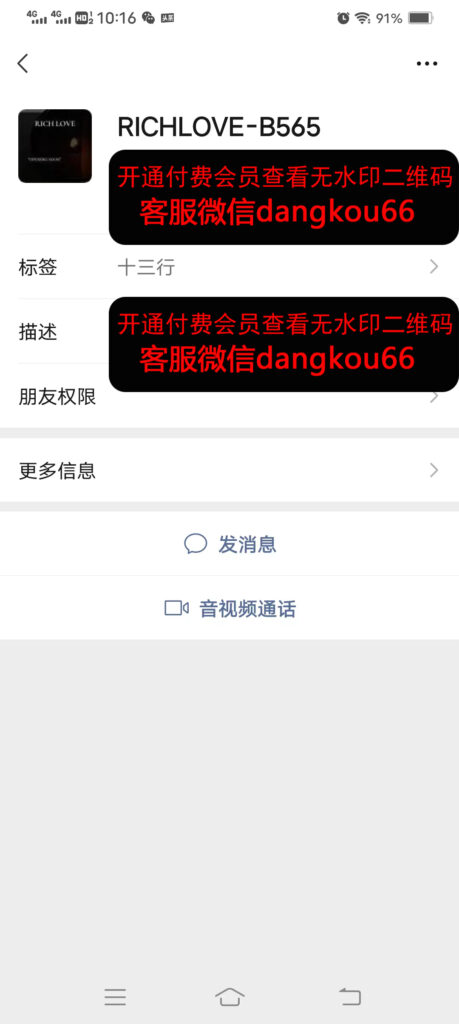Image resolution: width=459 pixels, height=1024 pixels.
Task: Tap the video camera call icon
Action: tap(176, 609)
